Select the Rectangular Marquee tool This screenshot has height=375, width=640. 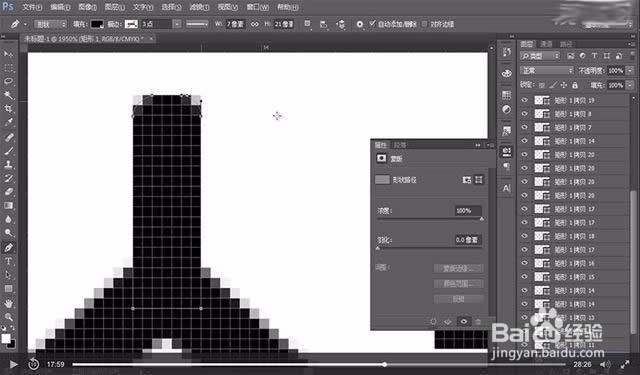[x=8, y=68]
